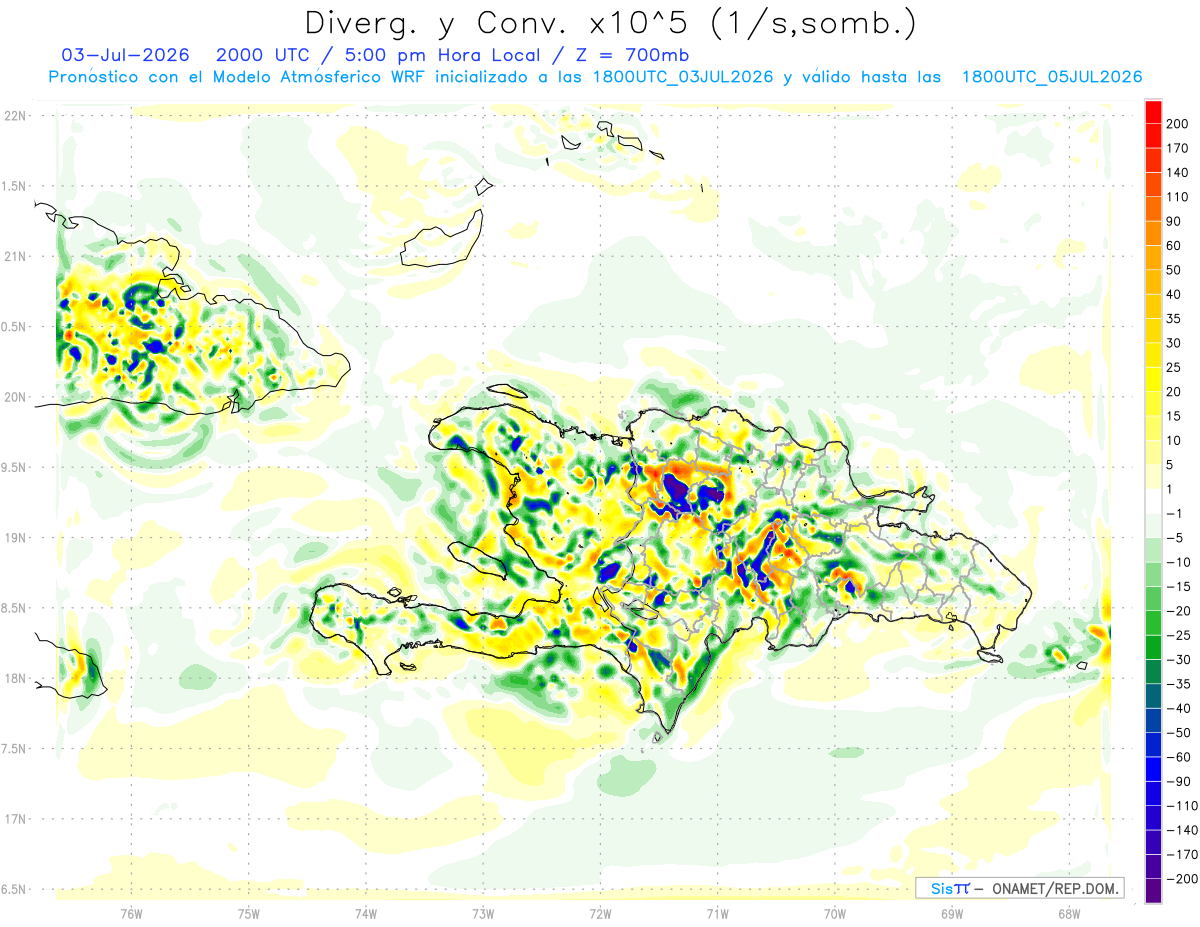Viewport: 1200px width, 927px height.
Task: Click the valid-until time '1800UTC_05JUL2026'
Action: click(1052, 77)
